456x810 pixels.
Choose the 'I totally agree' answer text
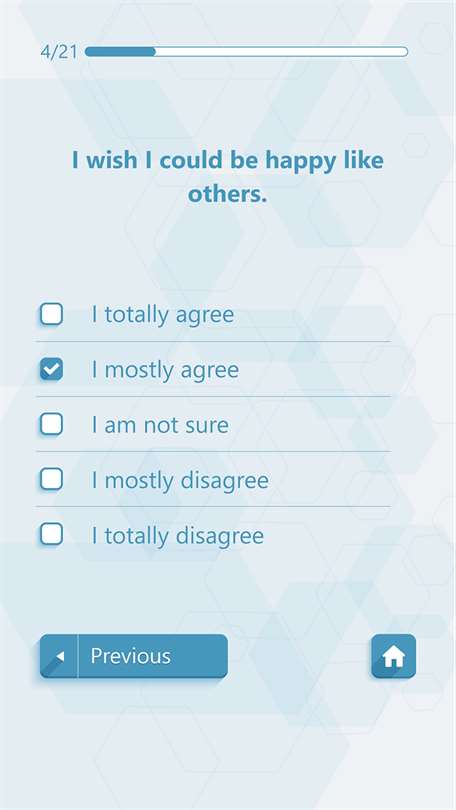click(x=163, y=315)
